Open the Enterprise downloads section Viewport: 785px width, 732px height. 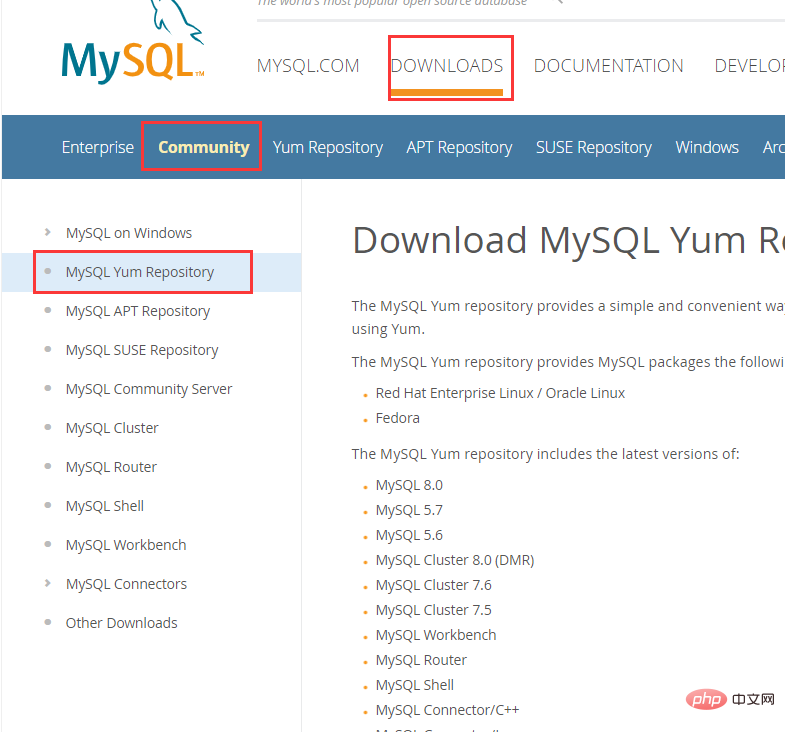98,147
